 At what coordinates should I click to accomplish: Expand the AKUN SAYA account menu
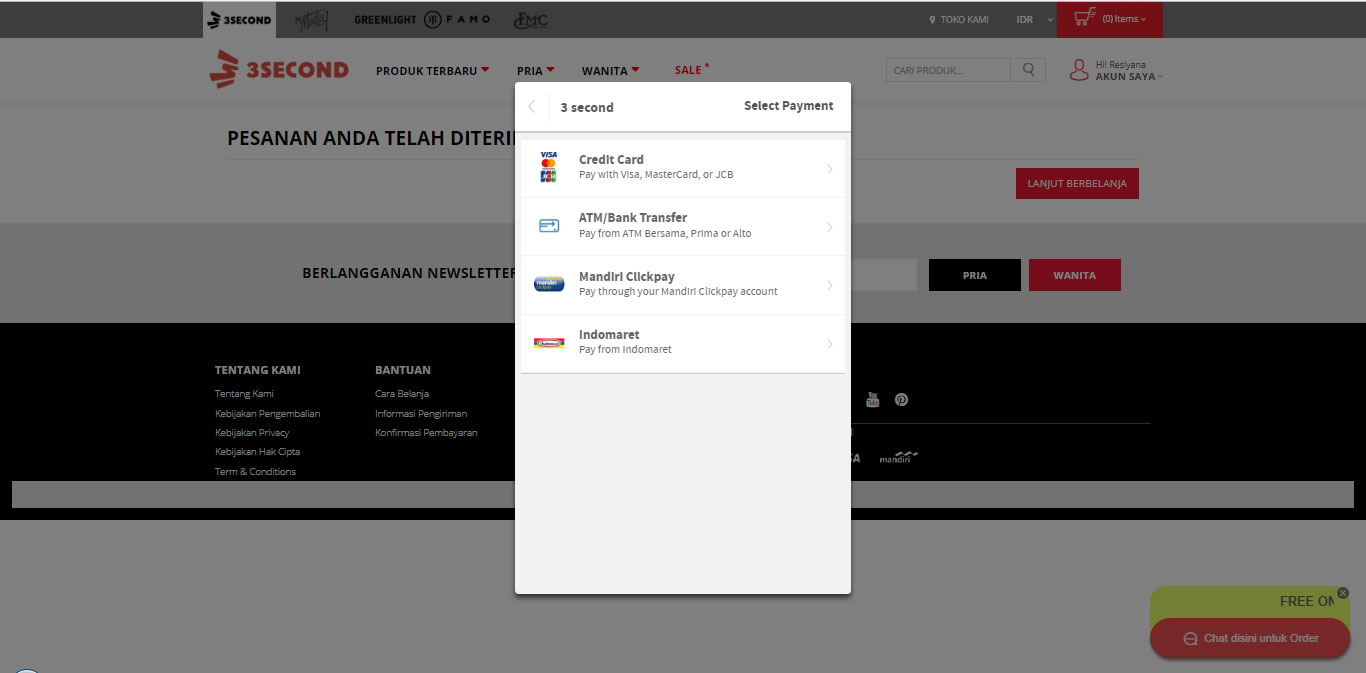click(1130, 77)
